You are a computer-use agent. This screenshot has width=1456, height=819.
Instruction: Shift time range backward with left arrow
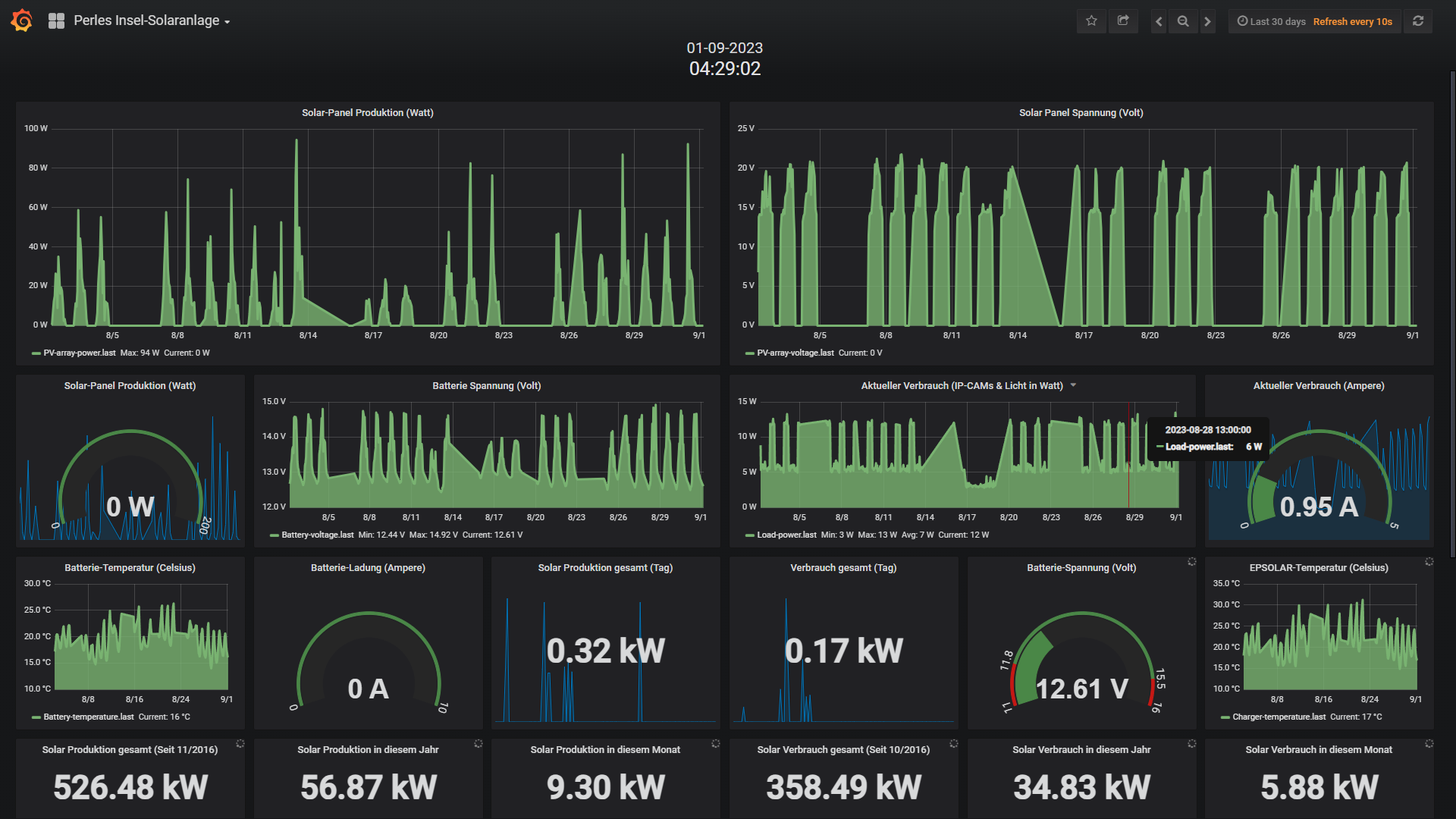[1158, 21]
